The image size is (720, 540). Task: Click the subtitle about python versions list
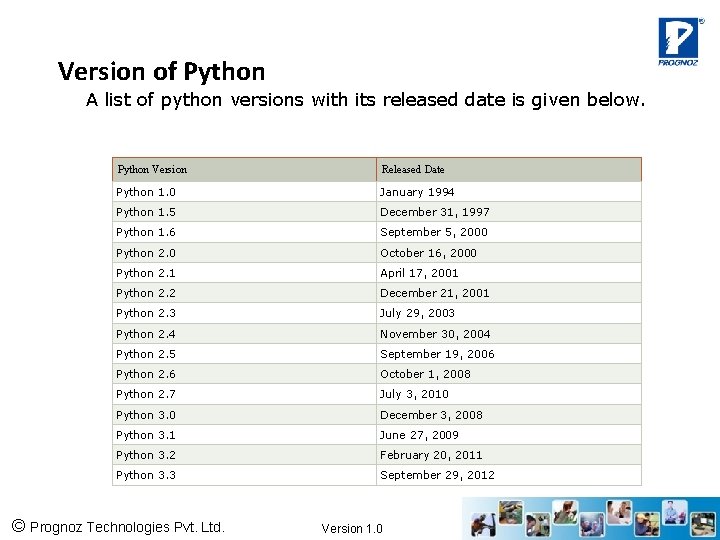pyautogui.click(x=366, y=100)
